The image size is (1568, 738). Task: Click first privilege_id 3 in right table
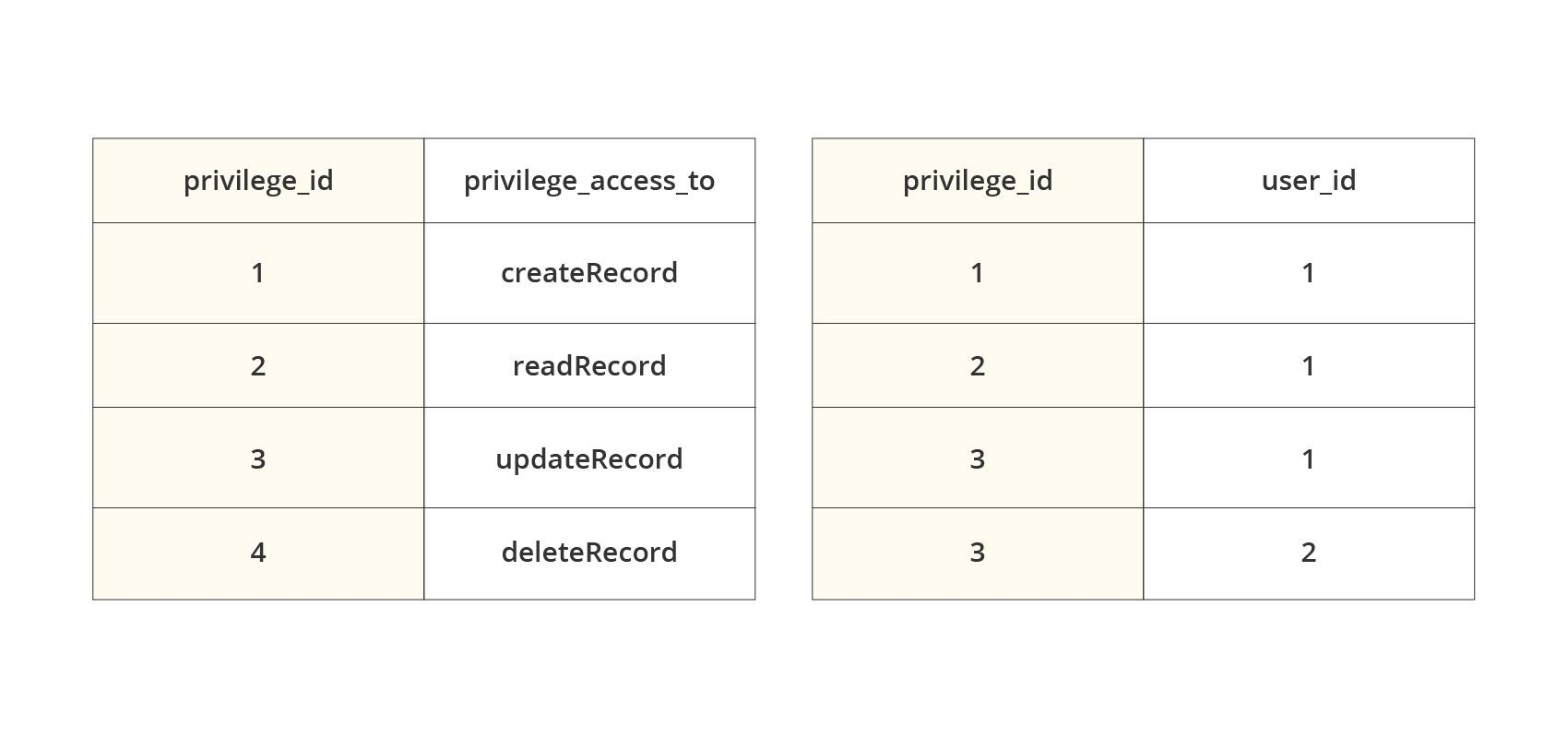978,458
